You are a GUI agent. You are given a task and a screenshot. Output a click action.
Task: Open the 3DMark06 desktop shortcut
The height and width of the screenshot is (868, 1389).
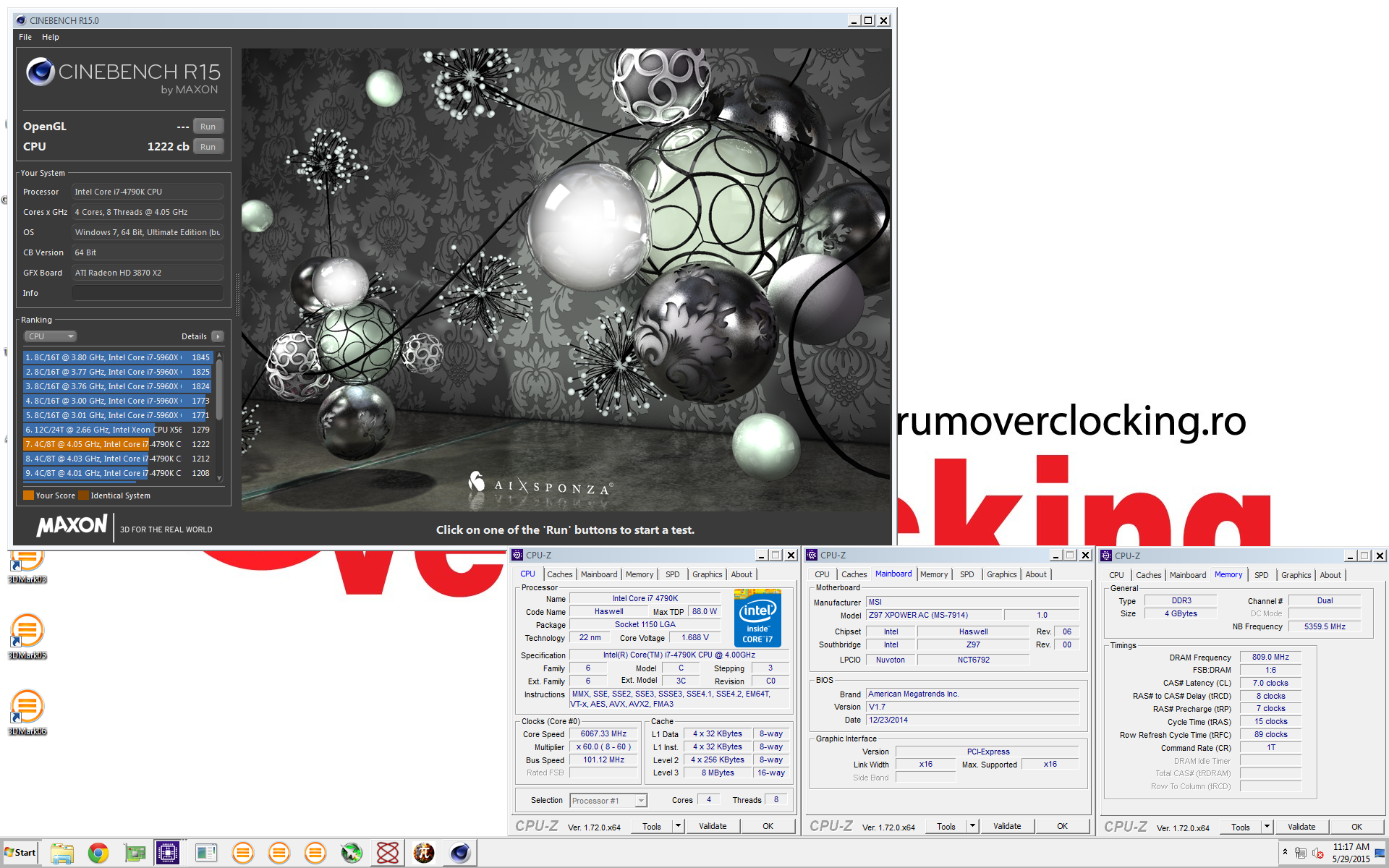click(27, 712)
